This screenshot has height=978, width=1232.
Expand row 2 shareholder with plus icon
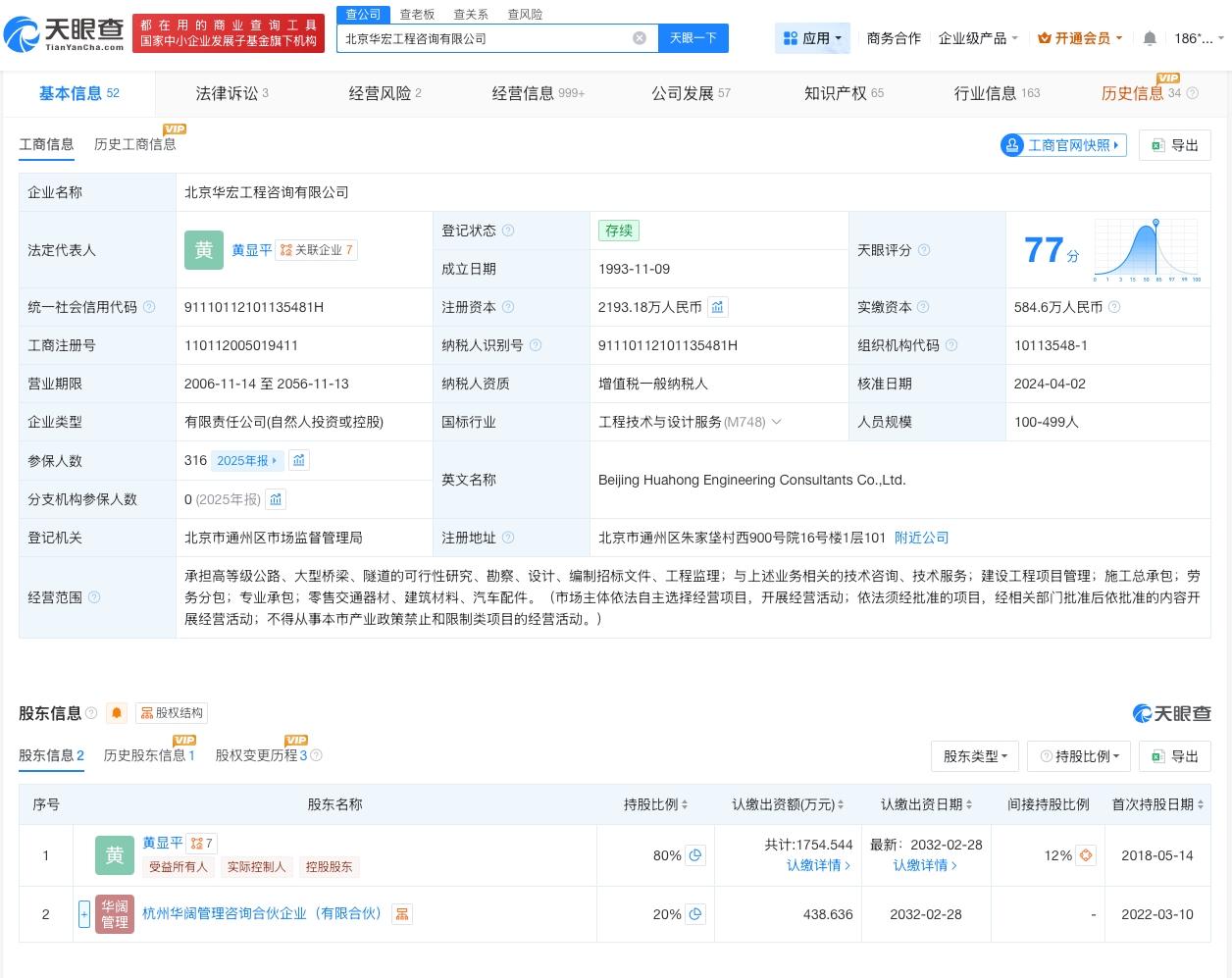[84, 914]
